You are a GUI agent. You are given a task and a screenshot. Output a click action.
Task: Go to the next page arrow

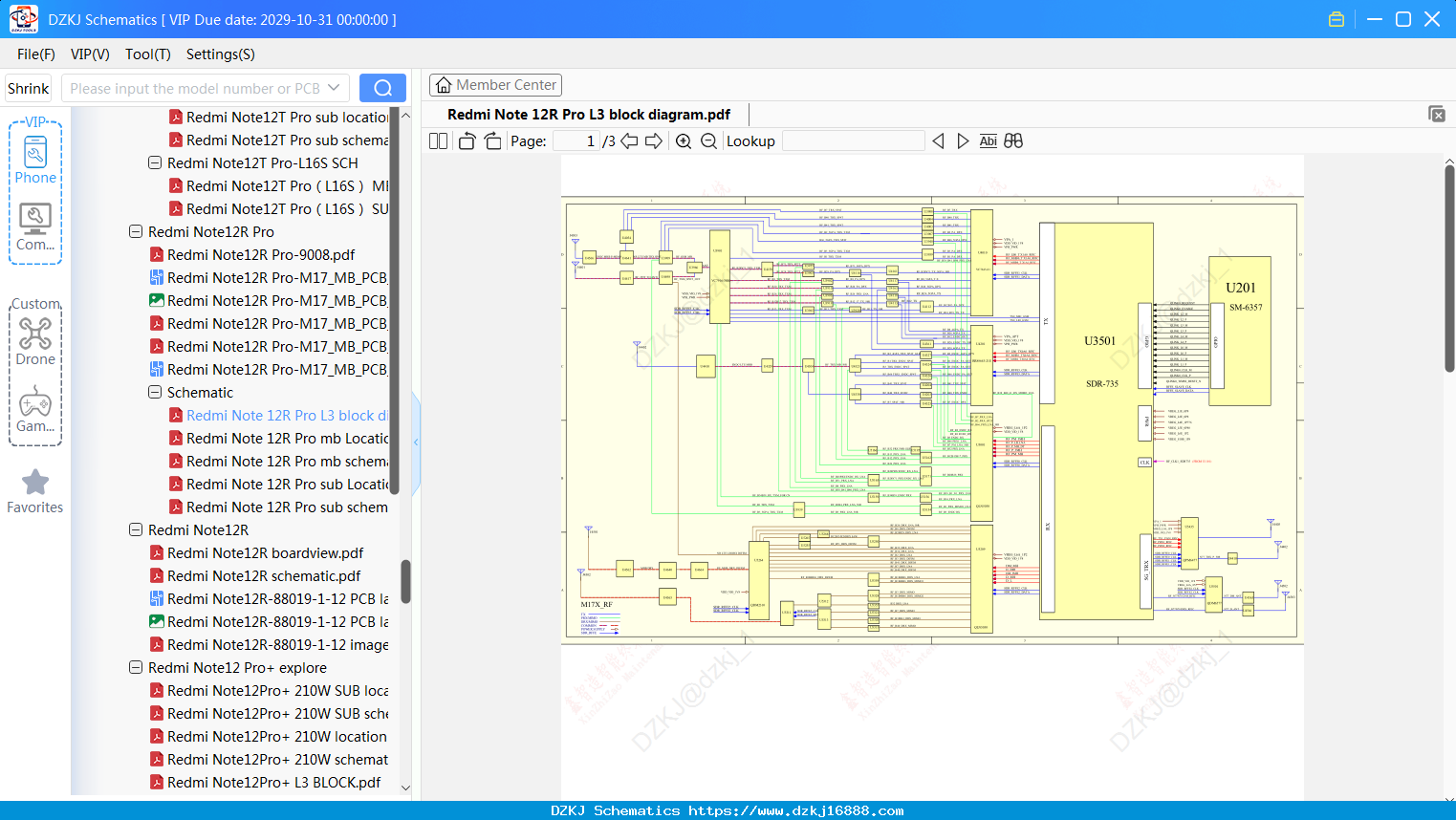(x=654, y=140)
